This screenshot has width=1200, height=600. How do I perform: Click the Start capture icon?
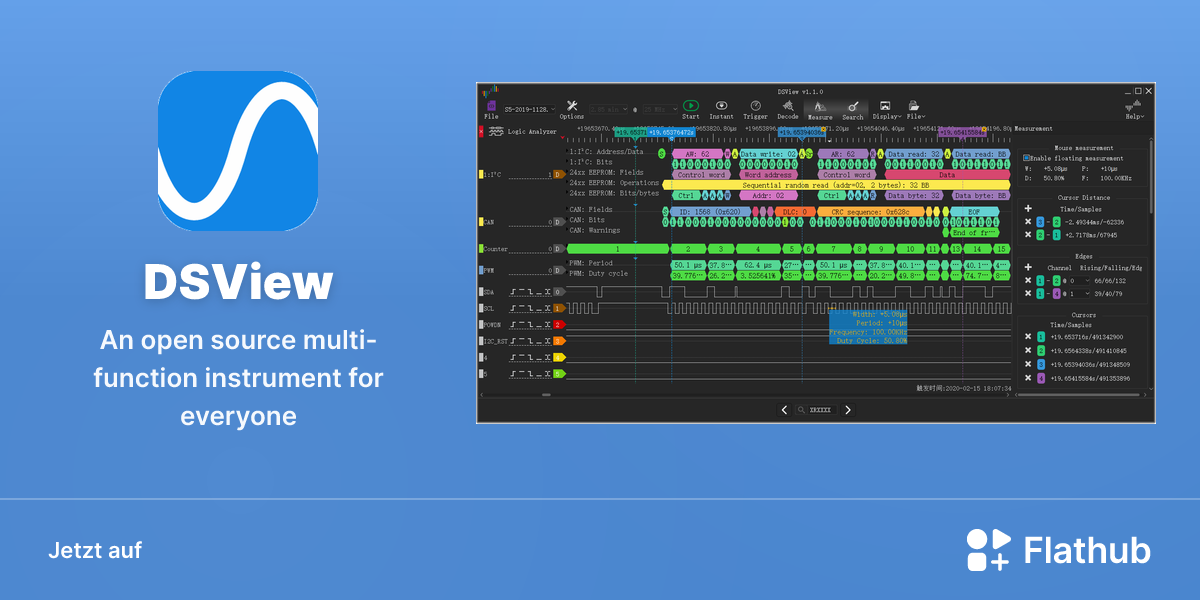click(690, 105)
